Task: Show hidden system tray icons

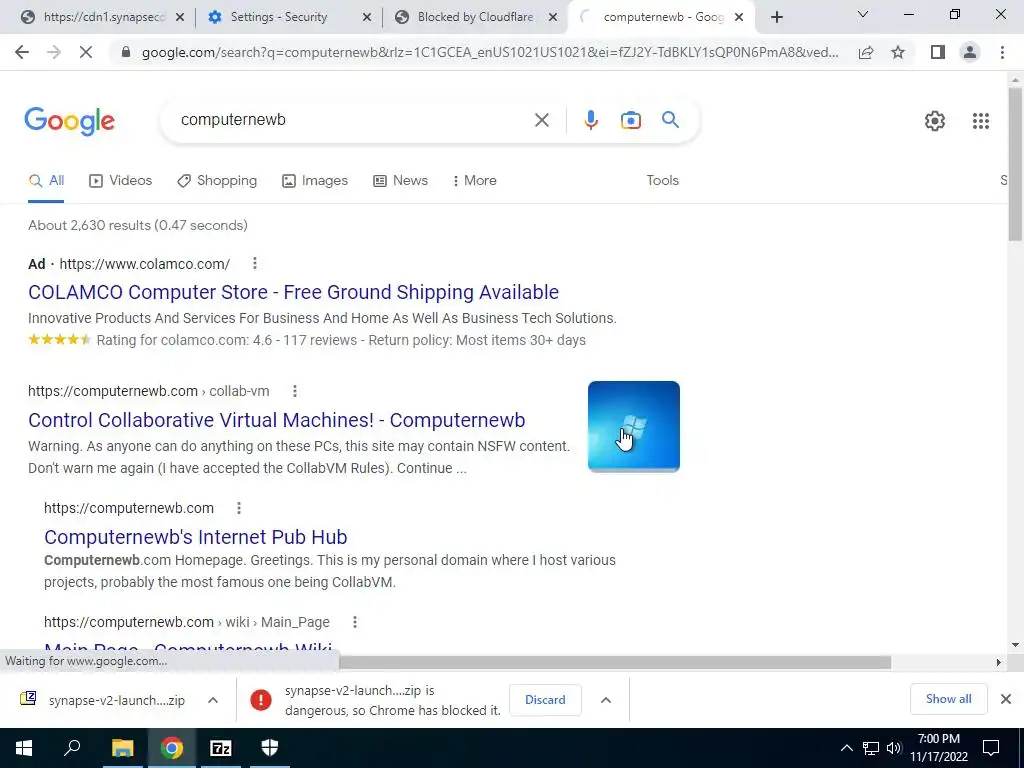Action: click(x=846, y=748)
